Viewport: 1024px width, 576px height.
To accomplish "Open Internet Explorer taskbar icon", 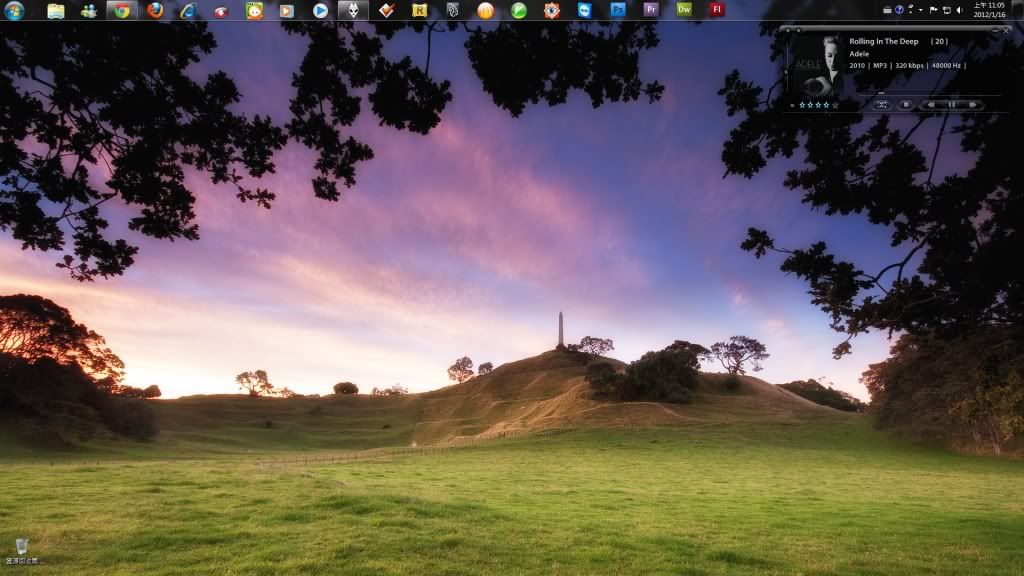I will tap(188, 11).
